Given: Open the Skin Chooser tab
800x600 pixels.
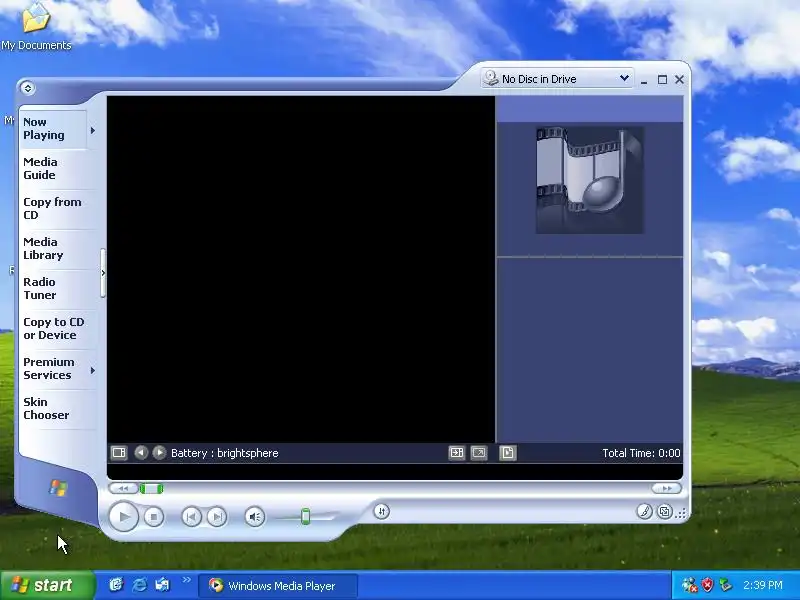Looking at the screenshot, I should pos(58,408).
